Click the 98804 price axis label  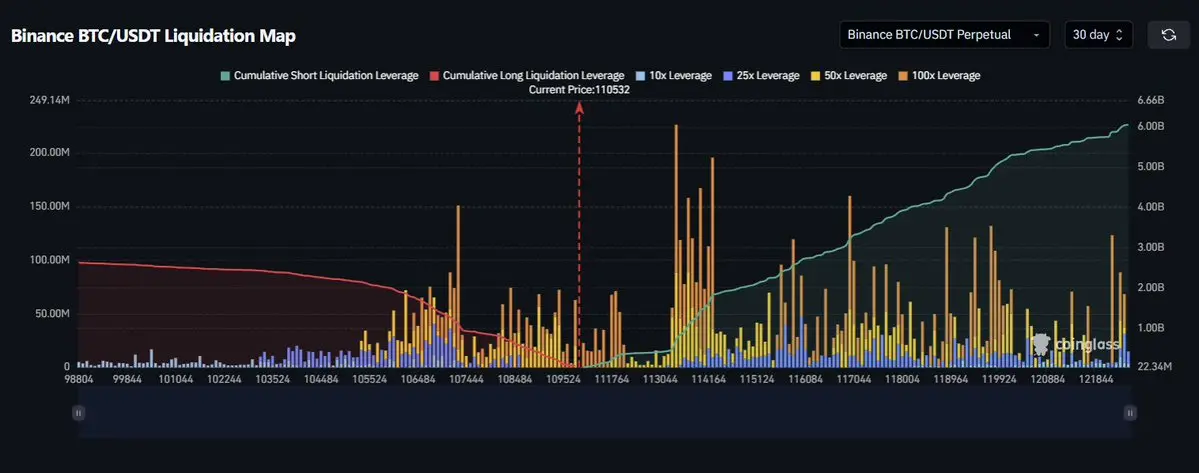pyautogui.click(x=78, y=379)
